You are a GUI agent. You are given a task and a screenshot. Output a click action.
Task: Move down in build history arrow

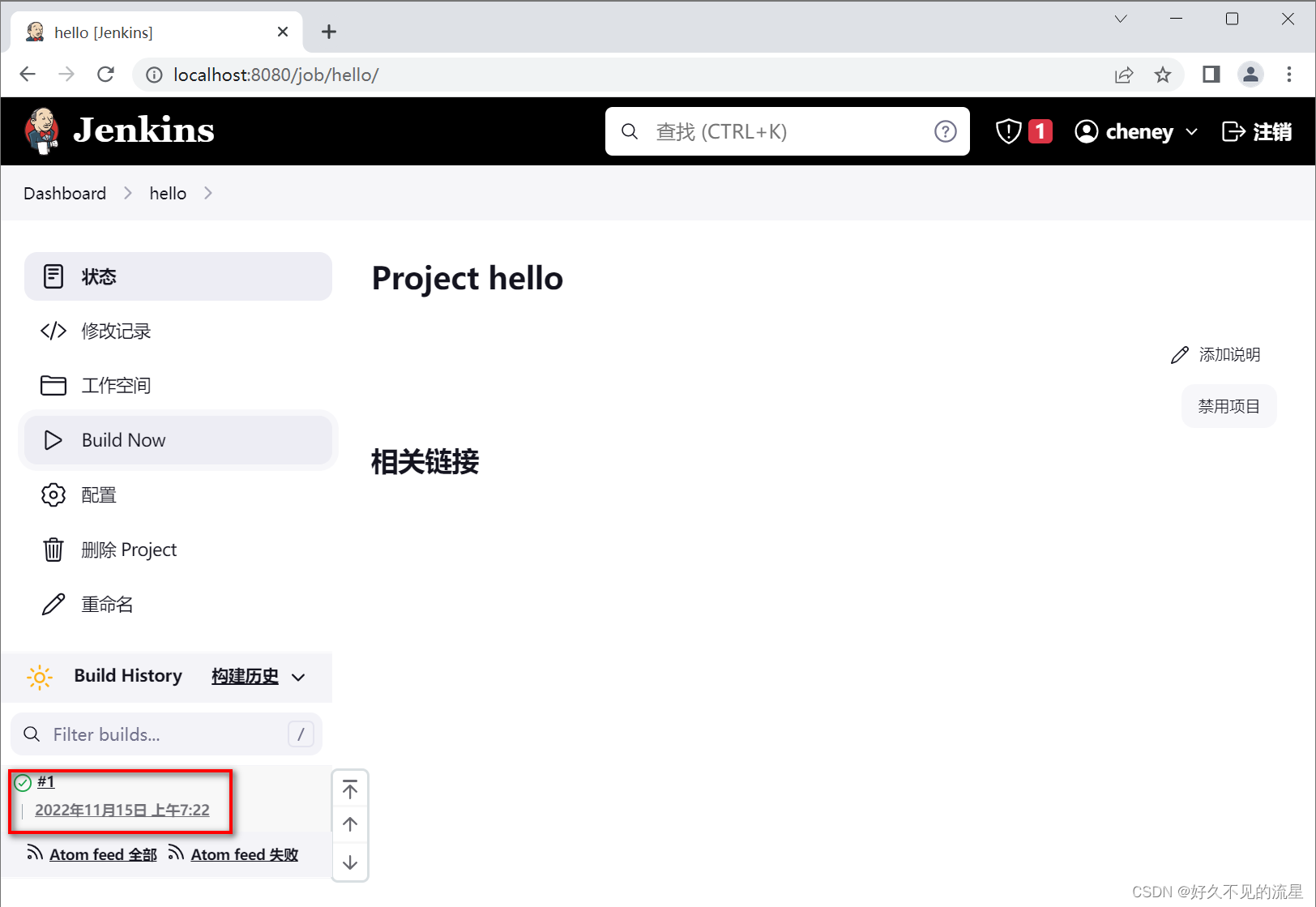(350, 862)
